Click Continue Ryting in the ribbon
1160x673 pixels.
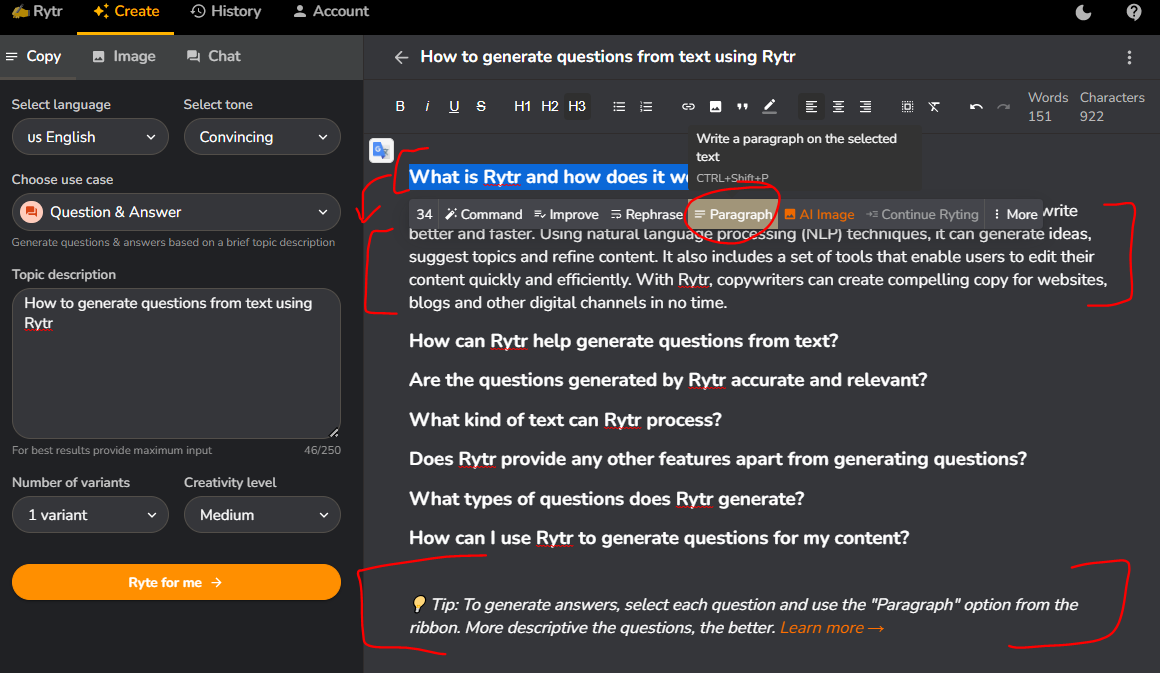tap(923, 214)
